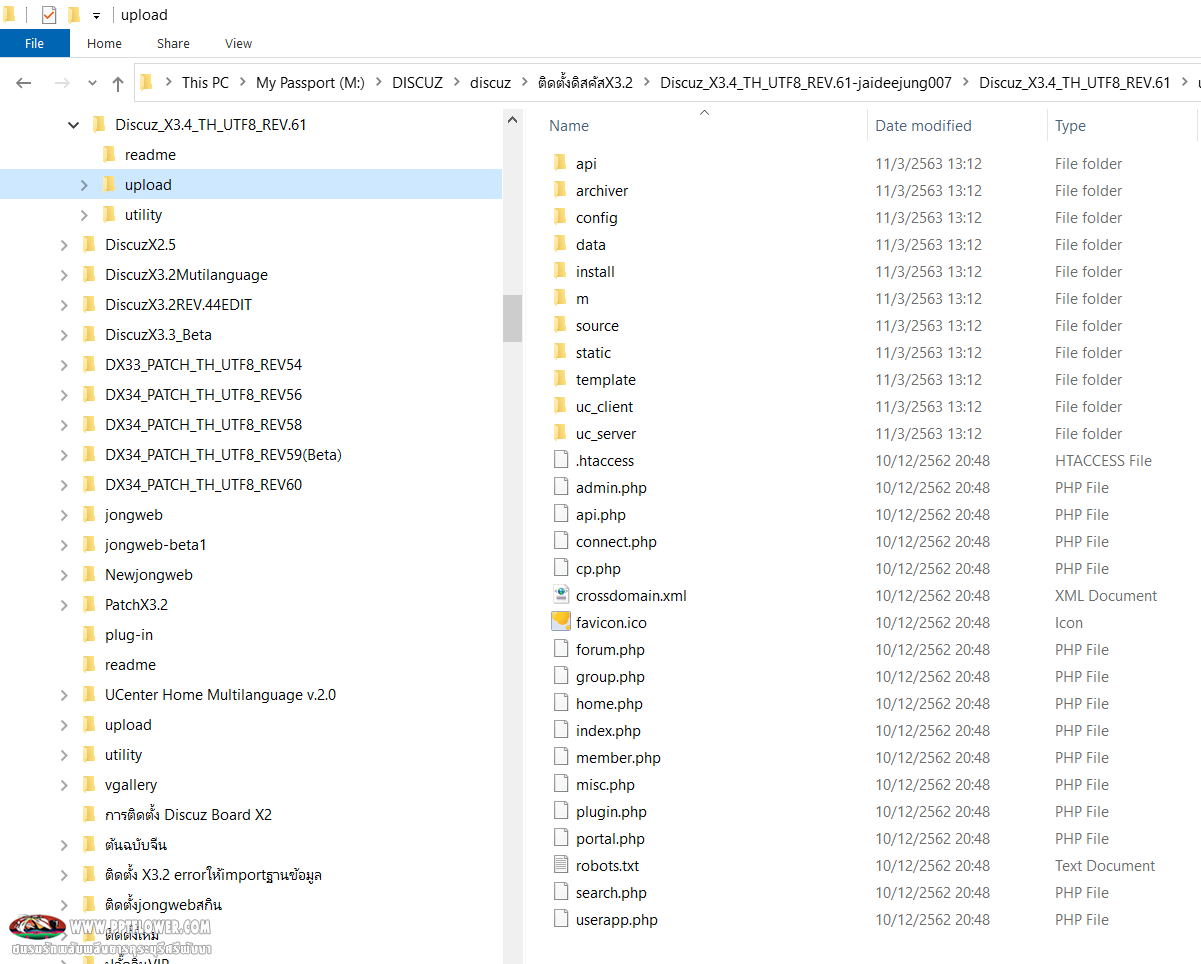Sort files by the Name column header
The height and width of the screenshot is (964, 1201).
569,126
